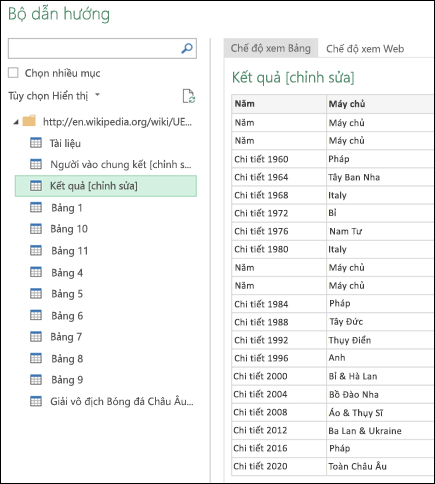Select Người vào chung kết table item
This screenshot has height=484, width=435.
(x=121, y=164)
